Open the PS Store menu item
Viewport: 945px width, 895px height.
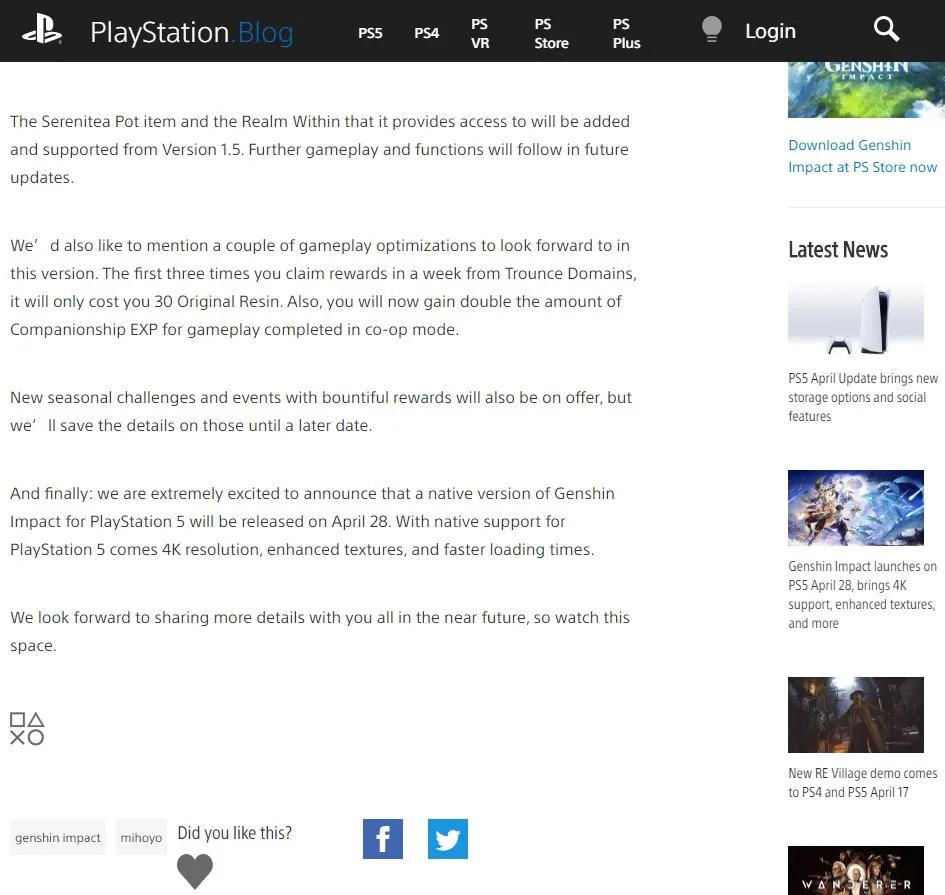tap(551, 33)
